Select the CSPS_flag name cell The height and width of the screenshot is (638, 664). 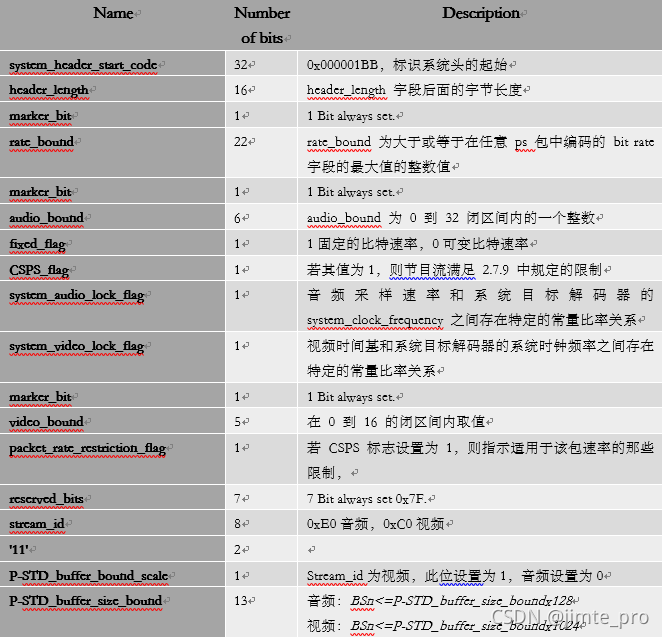point(112,269)
